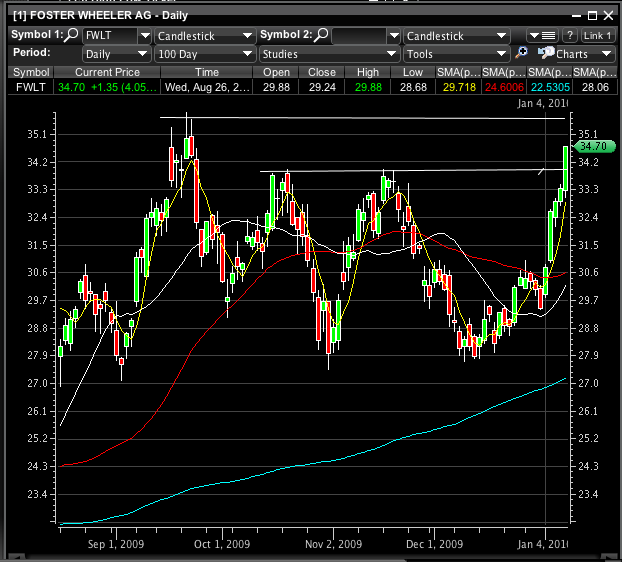This screenshot has height=562, width=622.
Task: Open the FWLT symbol dropdown
Action: pos(144,36)
